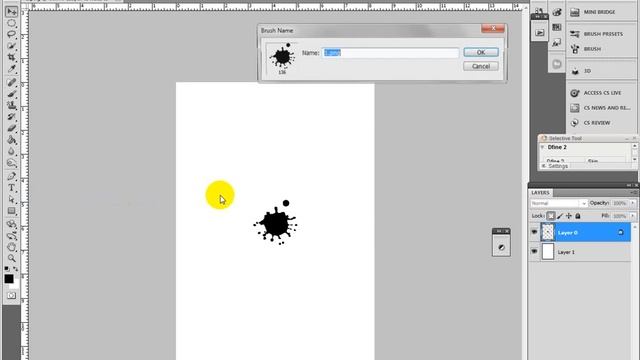
Task: Open the background color swatch
Action: [16, 285]
